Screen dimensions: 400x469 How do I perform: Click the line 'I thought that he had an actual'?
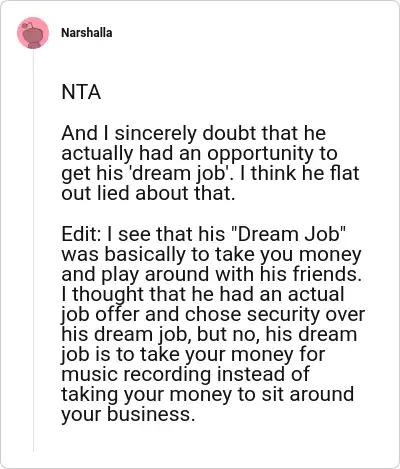click(203, 294)
